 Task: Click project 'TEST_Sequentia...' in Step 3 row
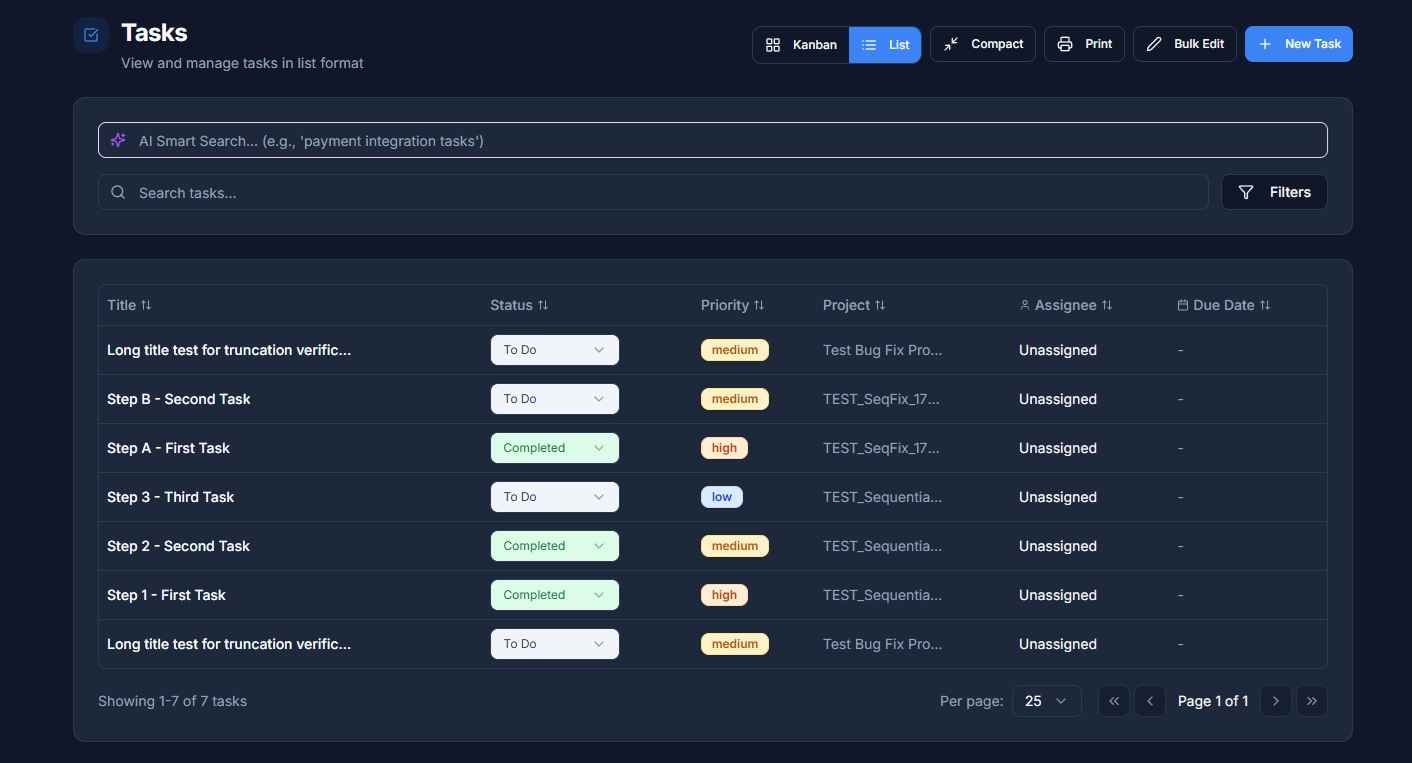[x=882, y=497]
